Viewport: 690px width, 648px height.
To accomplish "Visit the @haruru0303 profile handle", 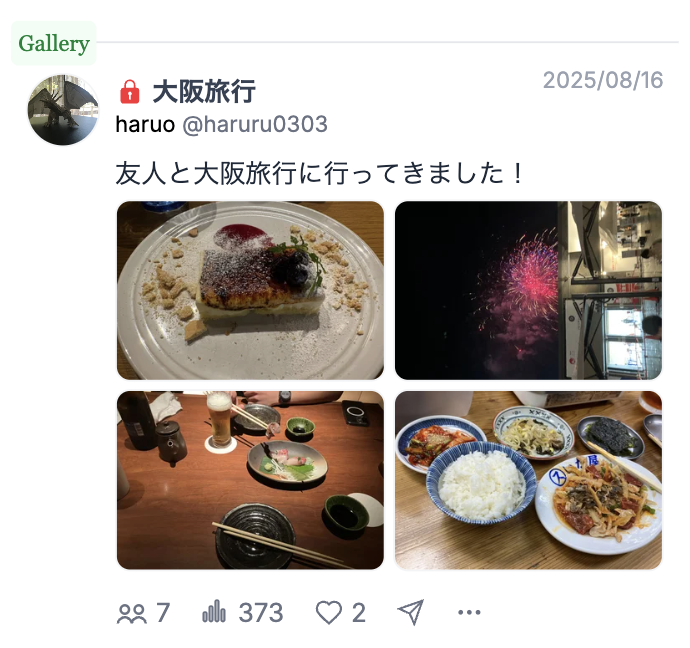I will pyautogui.click(x=255, y=124).
